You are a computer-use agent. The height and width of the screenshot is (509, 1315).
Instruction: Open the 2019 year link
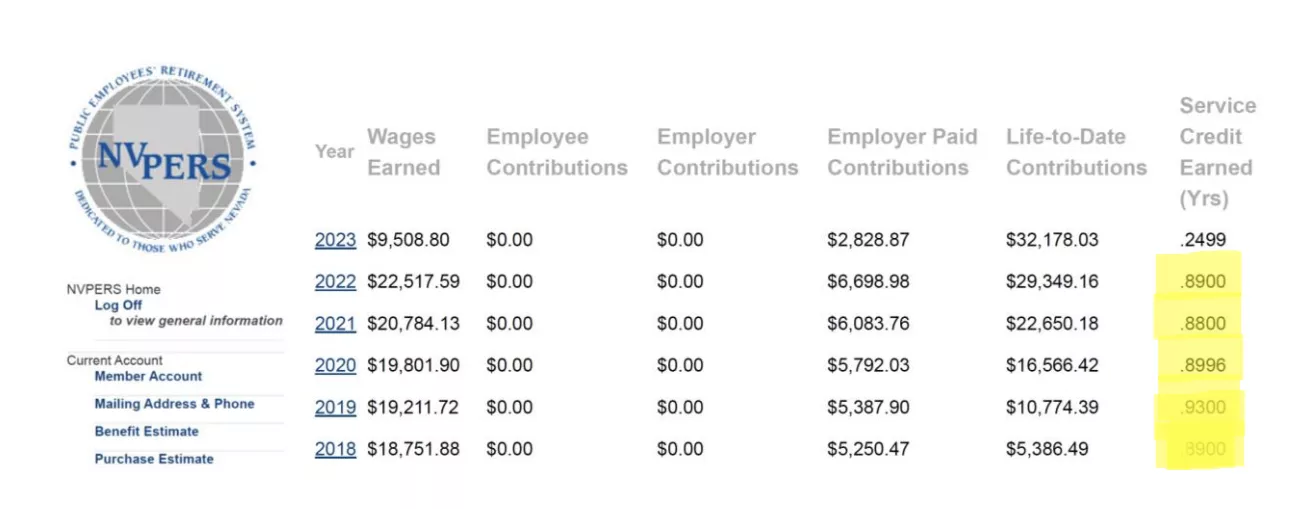pos(335,408)
